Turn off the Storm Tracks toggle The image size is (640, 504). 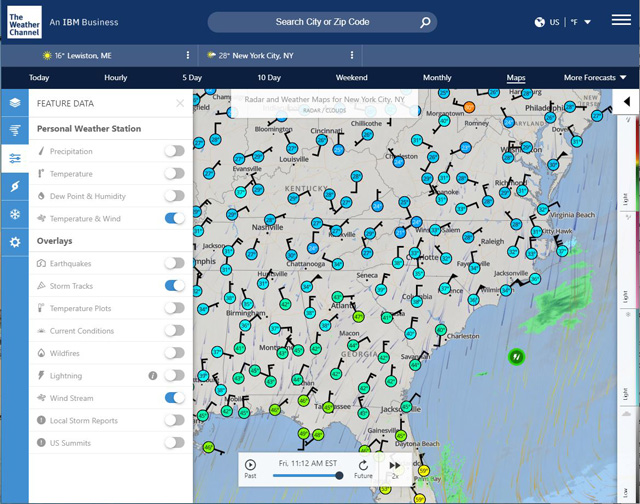(x=174, y=286)
